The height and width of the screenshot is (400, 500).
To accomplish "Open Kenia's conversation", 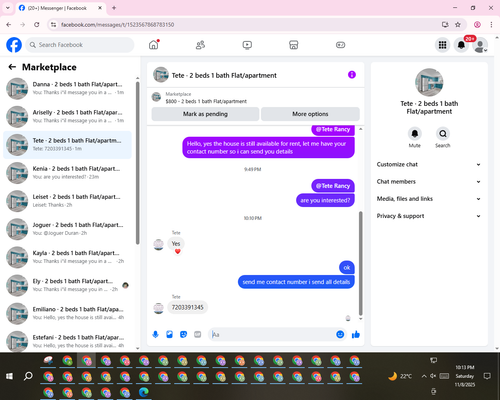I will pos(67,173).
